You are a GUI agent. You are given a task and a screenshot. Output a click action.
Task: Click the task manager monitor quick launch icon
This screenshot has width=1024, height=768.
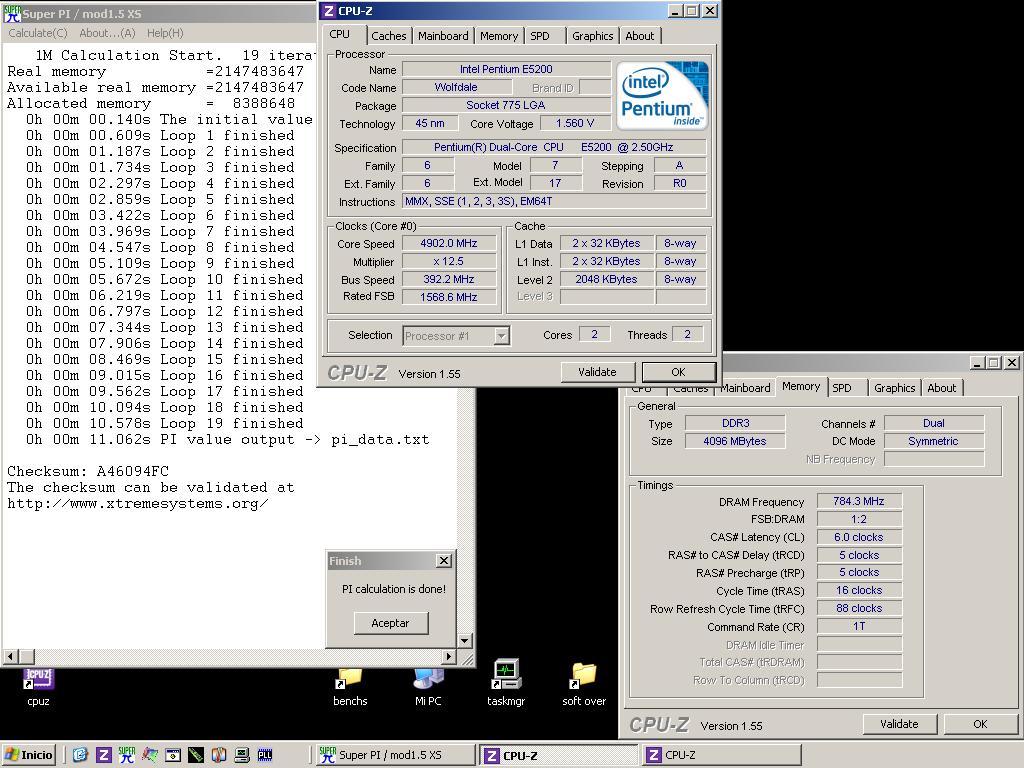tap(242, 755)
